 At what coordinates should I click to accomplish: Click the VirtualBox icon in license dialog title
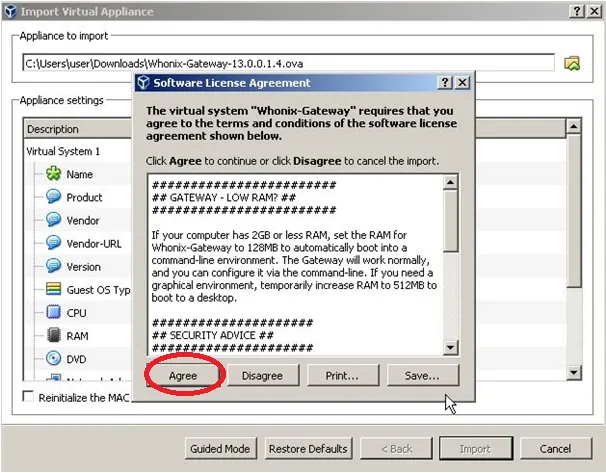pos(143,82)
